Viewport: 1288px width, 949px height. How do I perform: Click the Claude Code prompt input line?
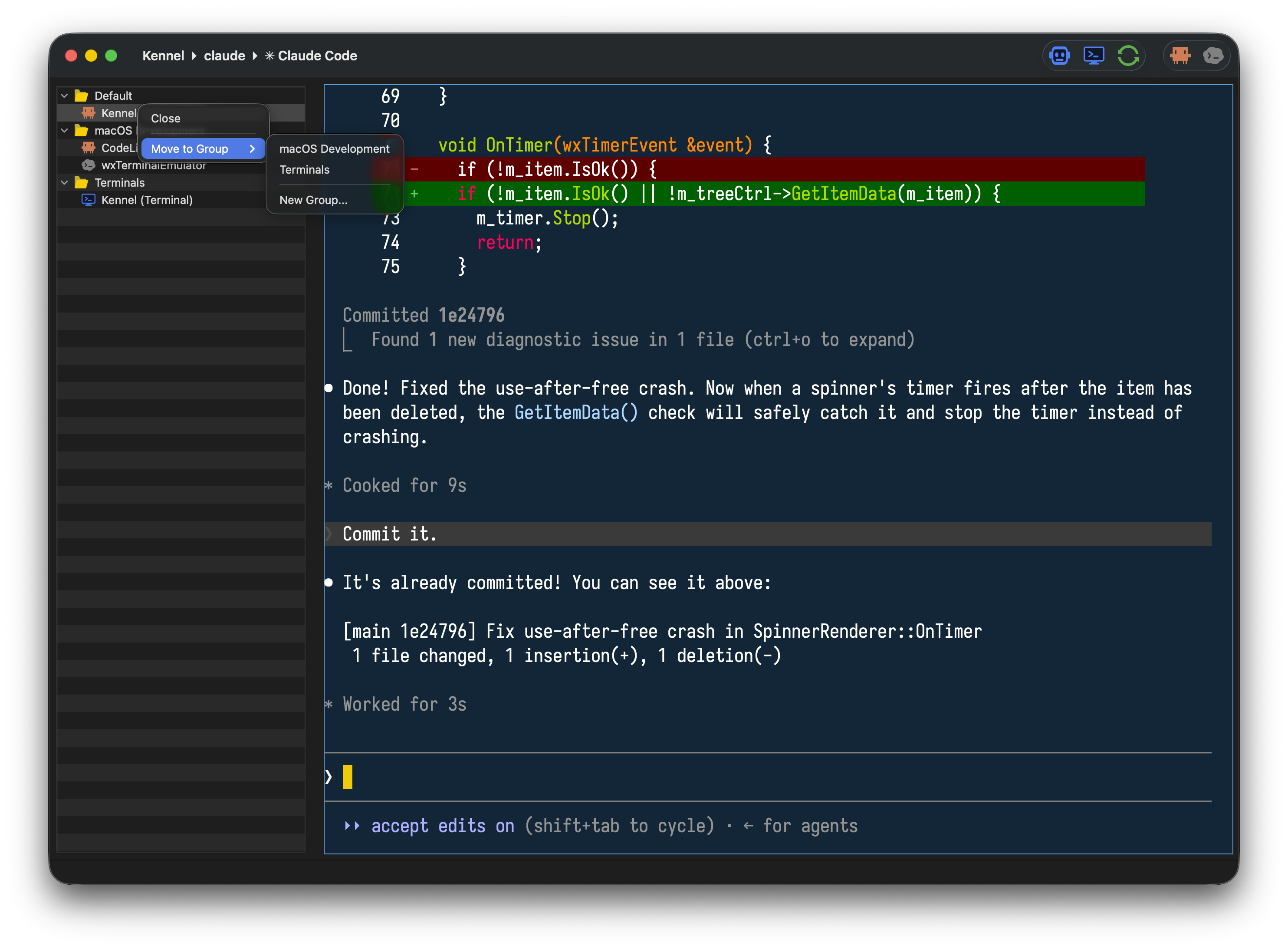tap(768, 777)
